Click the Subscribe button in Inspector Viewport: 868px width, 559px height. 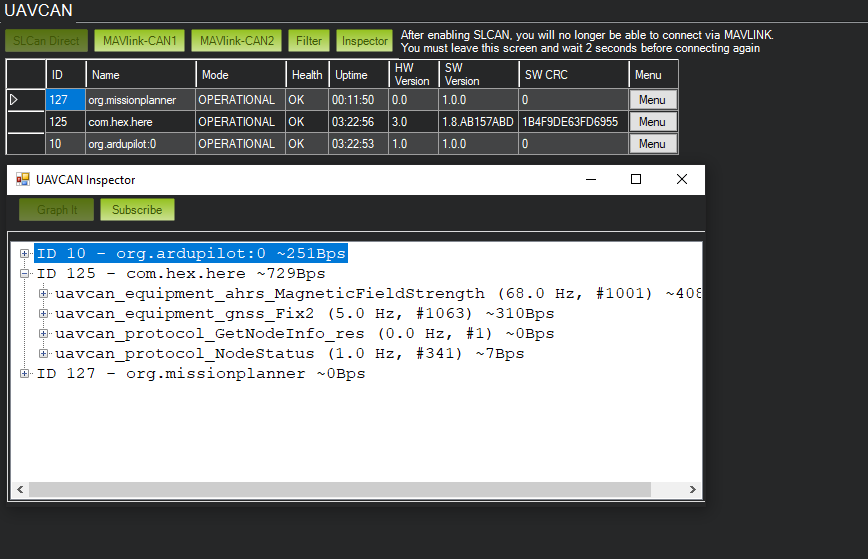137,210
